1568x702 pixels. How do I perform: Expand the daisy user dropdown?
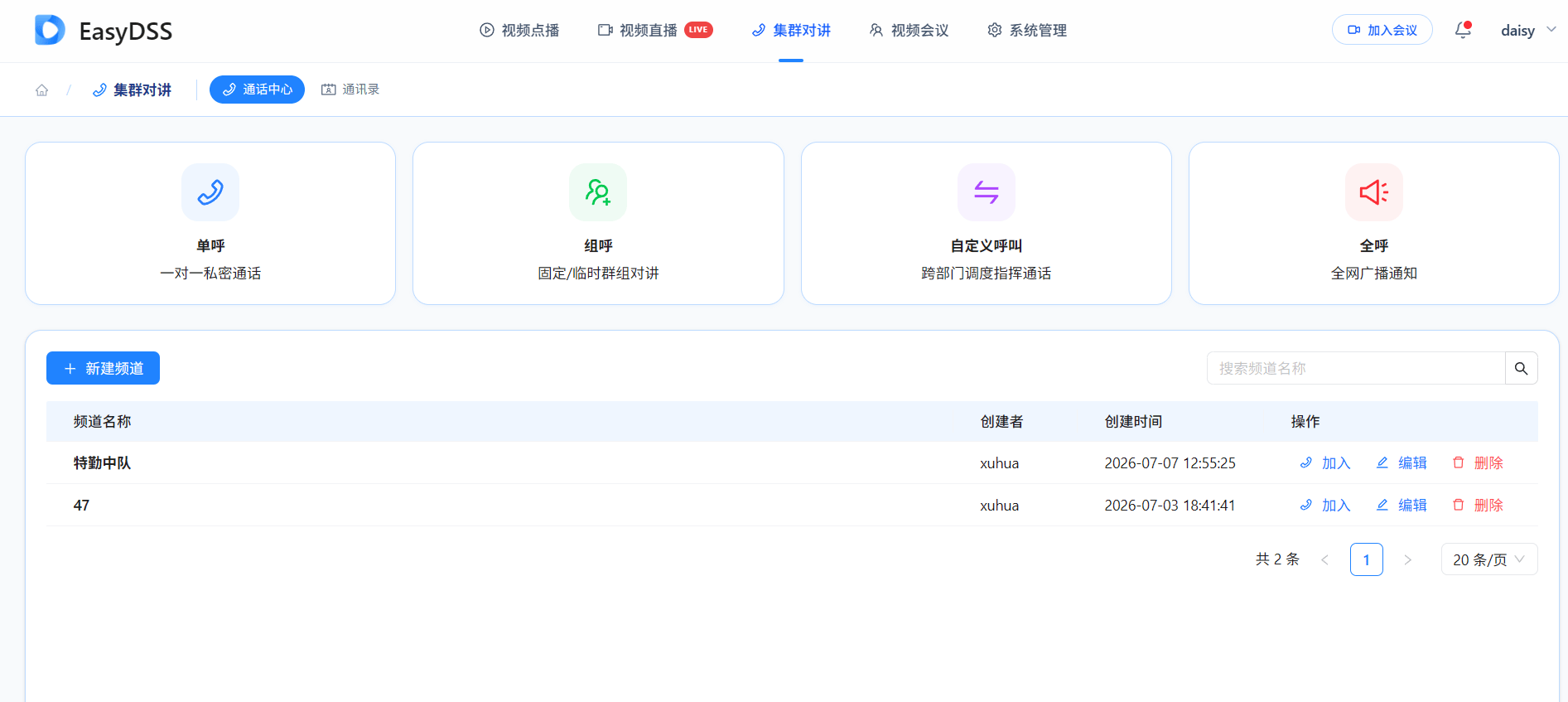(x=1528, y=30)
